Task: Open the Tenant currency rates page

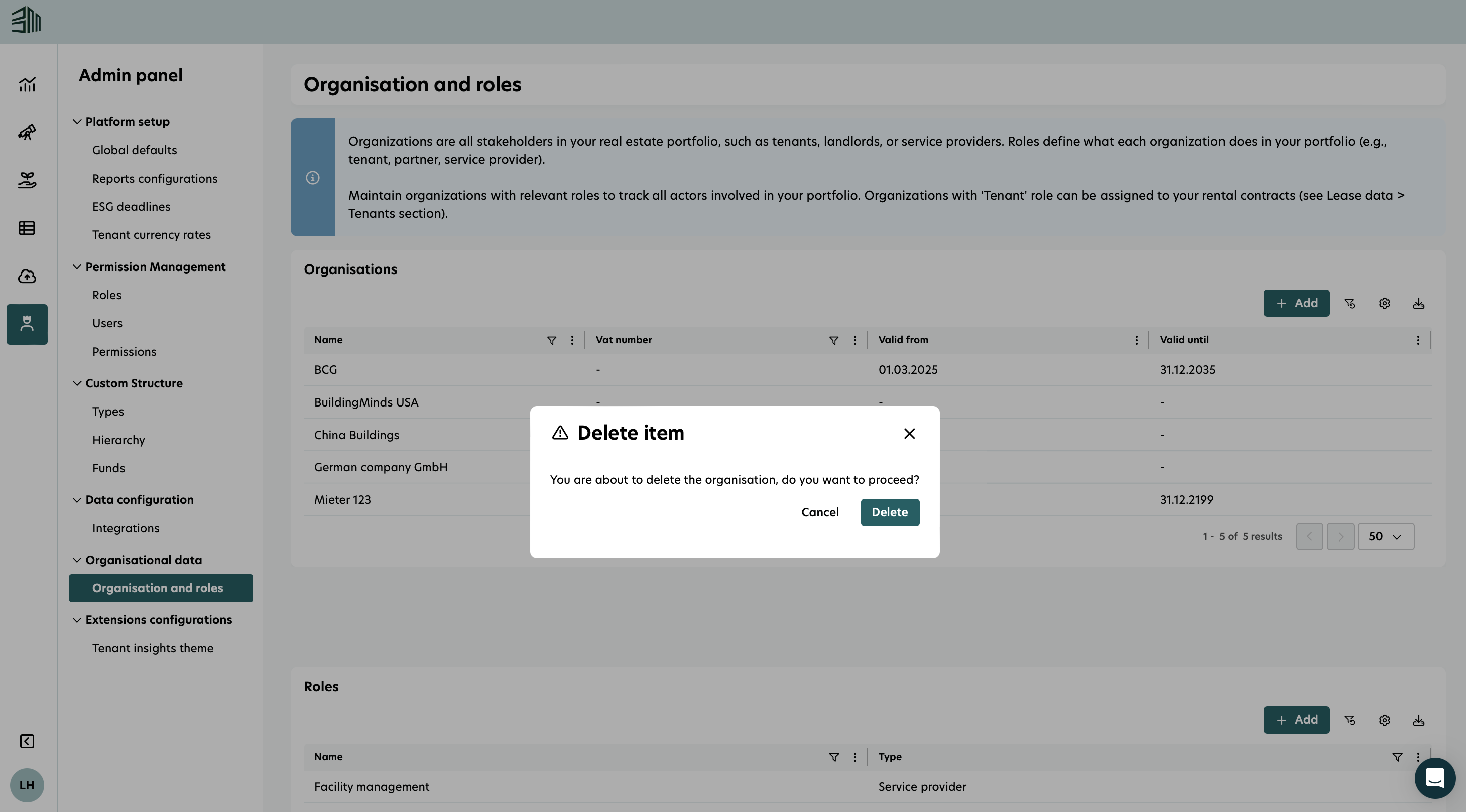Action: point(152,234)
